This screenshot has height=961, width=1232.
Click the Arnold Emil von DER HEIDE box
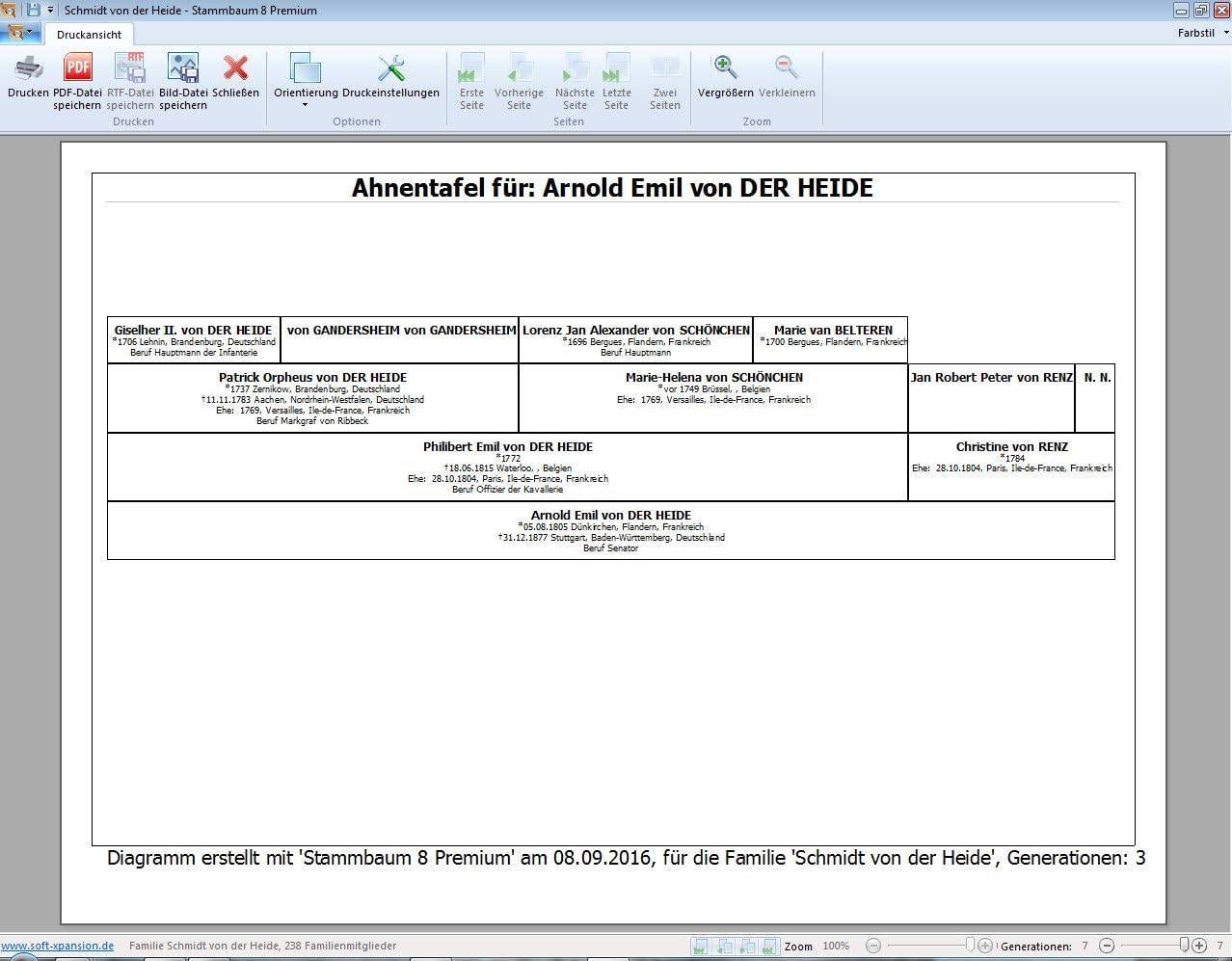tap(610, 530)
